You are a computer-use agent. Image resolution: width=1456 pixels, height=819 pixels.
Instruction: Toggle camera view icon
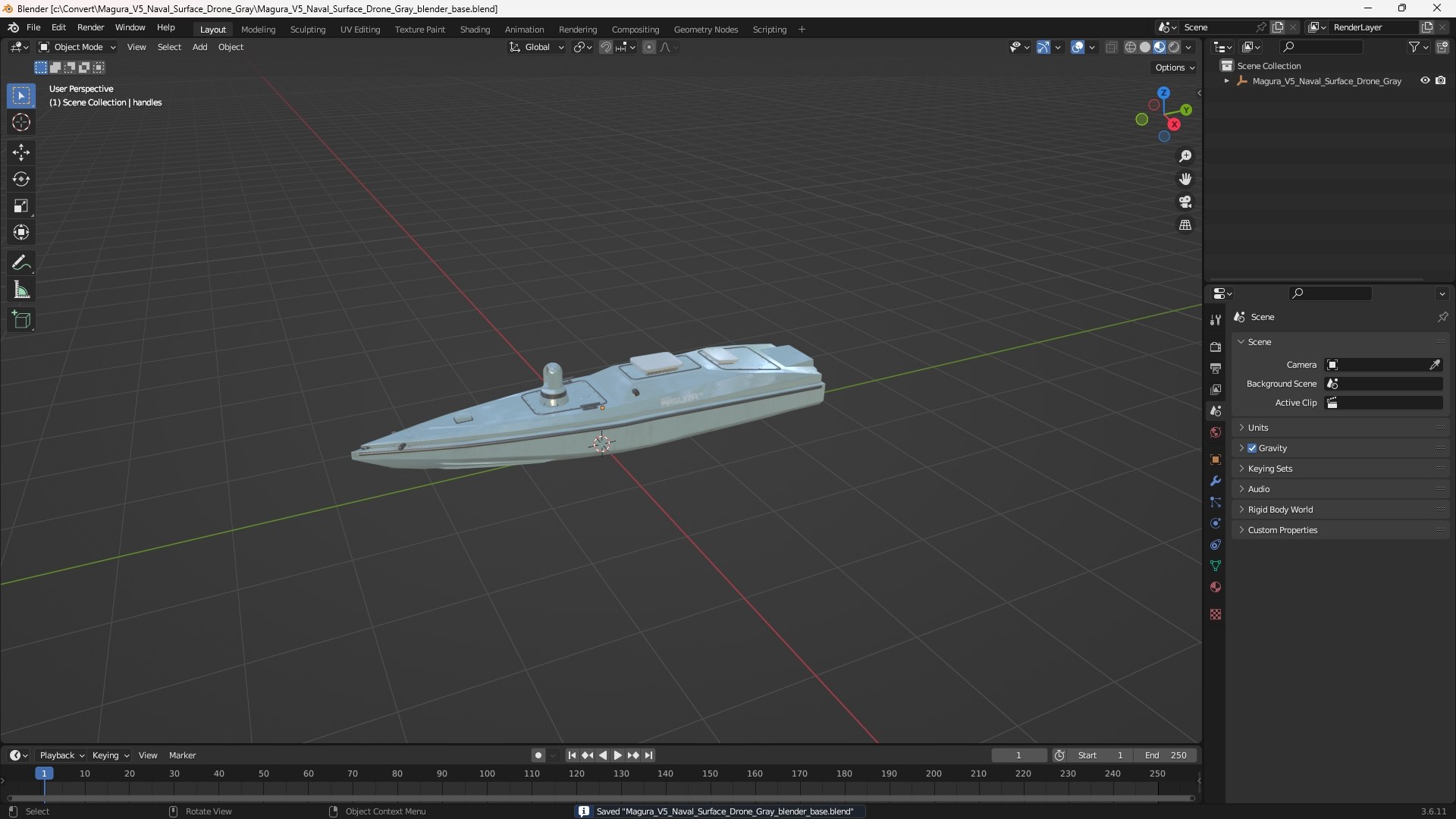pyautogui.click(x=1185, y=202)
